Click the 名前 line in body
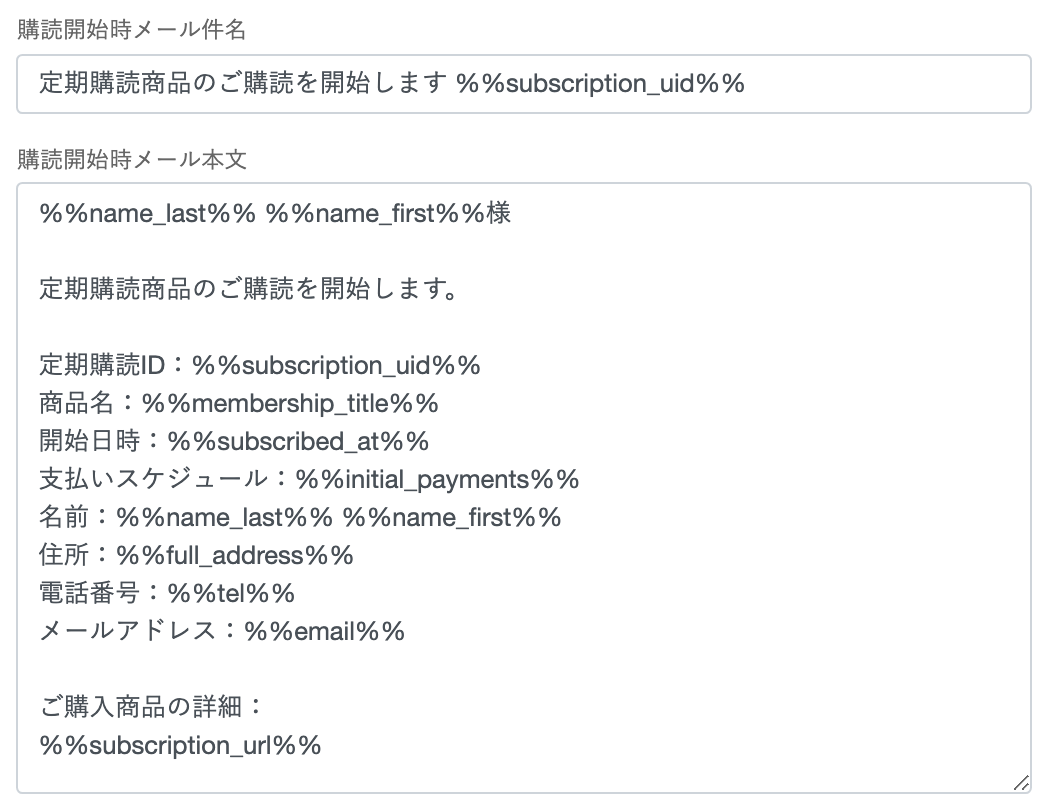 300,518
